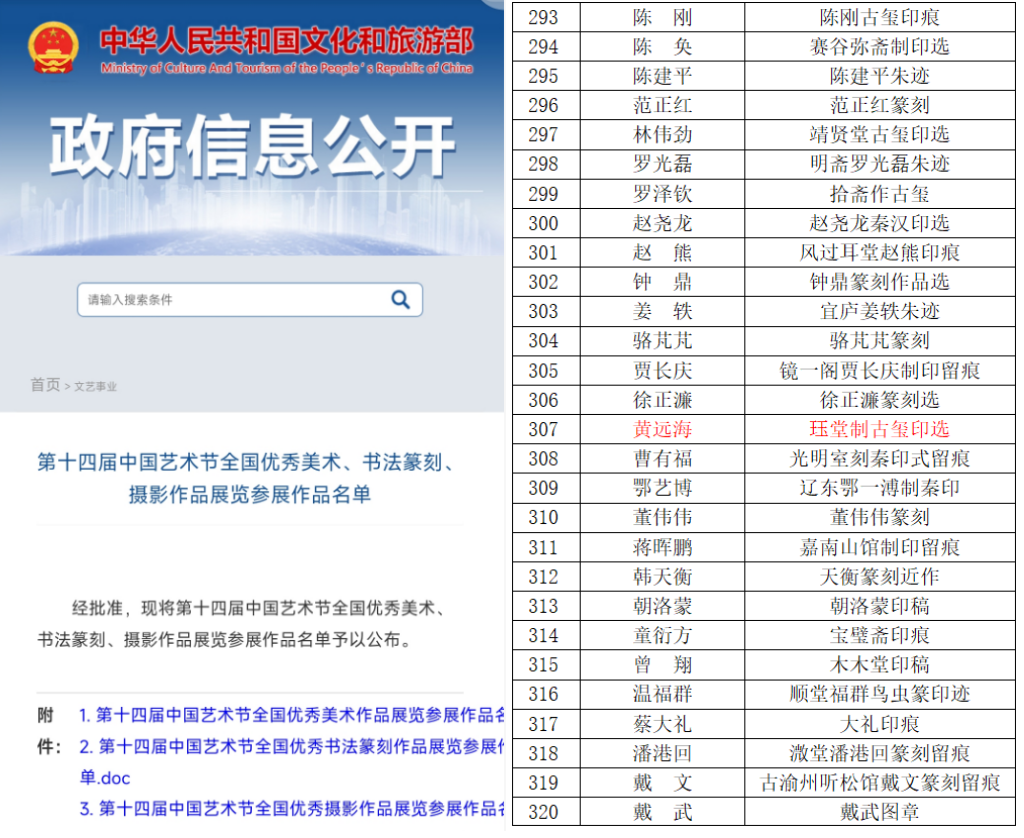Click table row number 320
The width and height of the screenshot is (1024, 838).
(x=543, y=812)
